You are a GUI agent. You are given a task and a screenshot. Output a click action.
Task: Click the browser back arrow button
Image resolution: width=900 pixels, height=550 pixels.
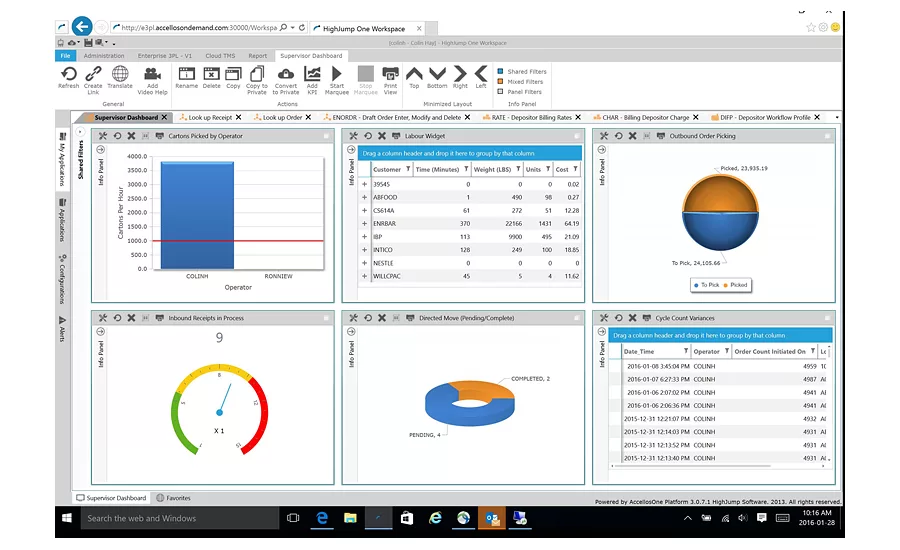tap(82, 26)
